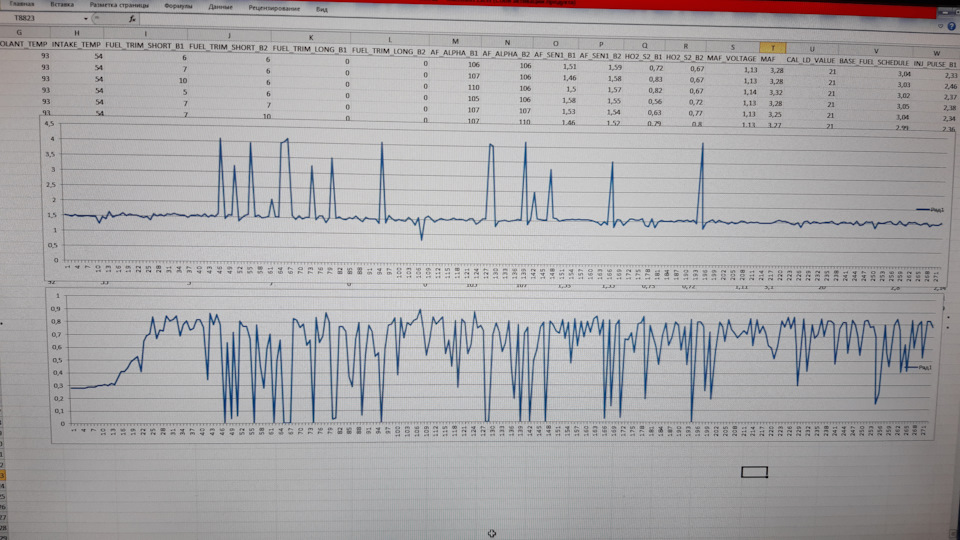Viewport: 960px width, 540px height.
Task: Click the INJ_PULSE_B1 header cell
Action: (935, 64)
